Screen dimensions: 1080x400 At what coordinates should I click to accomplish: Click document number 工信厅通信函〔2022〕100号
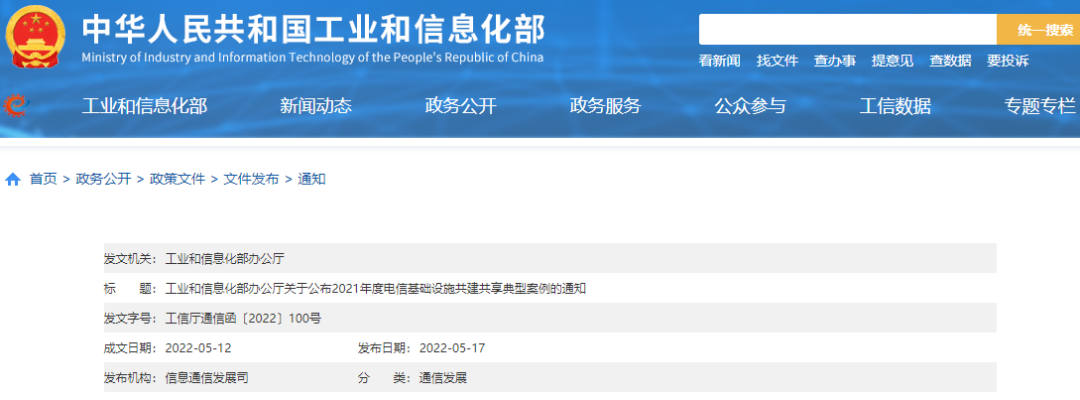tap(243, 318)
